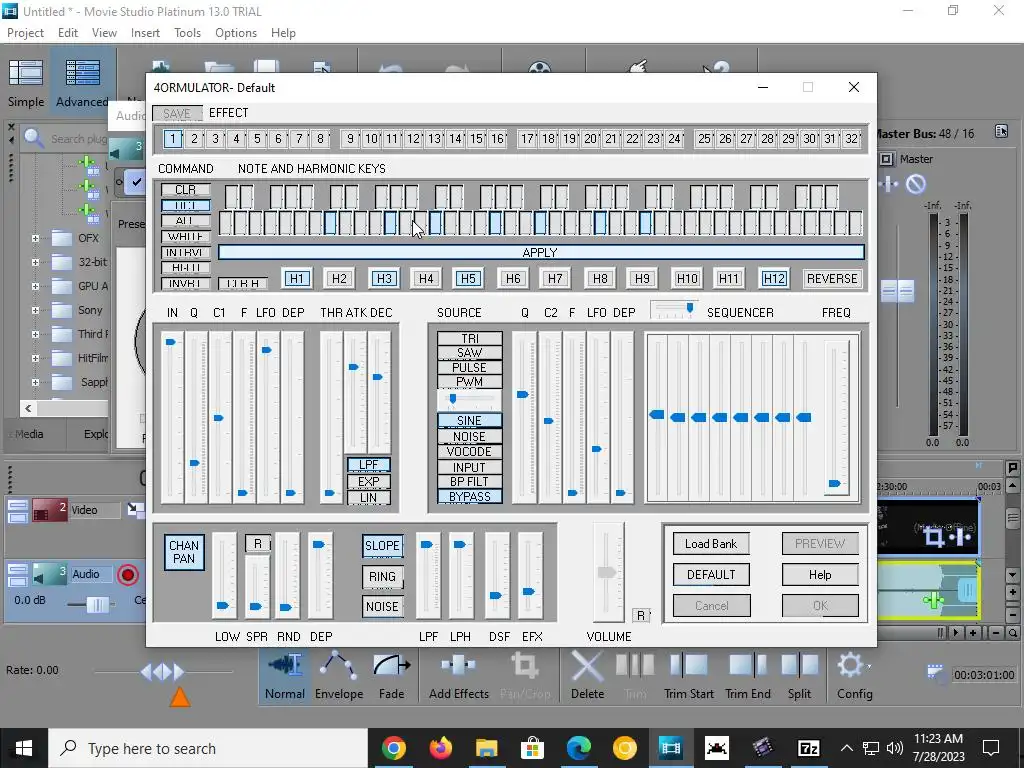Open Chrome from the taskbar
Viewport: 1024px width, 768px height.
[x=394, y=748]
